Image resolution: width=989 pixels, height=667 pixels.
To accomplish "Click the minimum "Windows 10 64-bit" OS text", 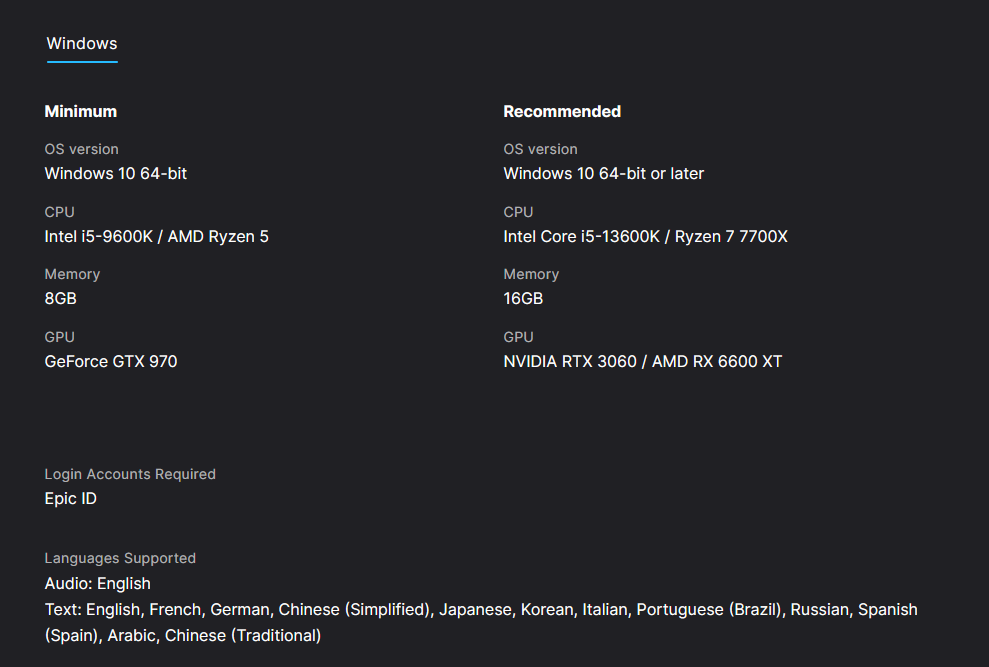I will click(x=116, y=174).
